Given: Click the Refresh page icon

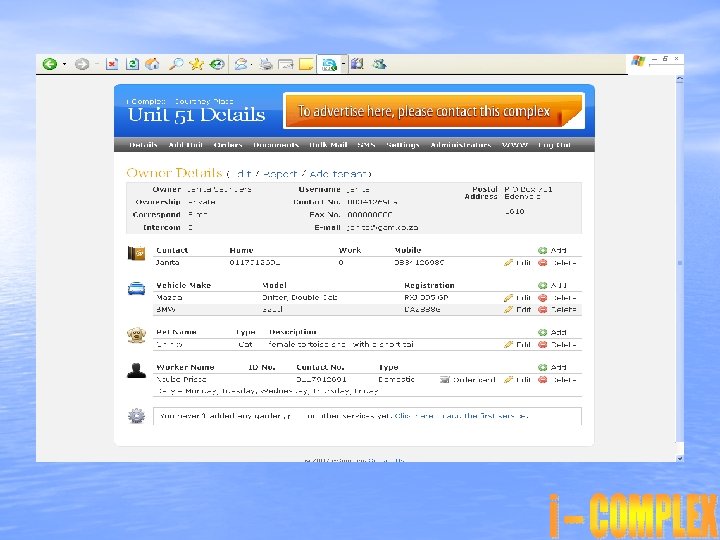Looking at the screenshot, I should point(132,64).
